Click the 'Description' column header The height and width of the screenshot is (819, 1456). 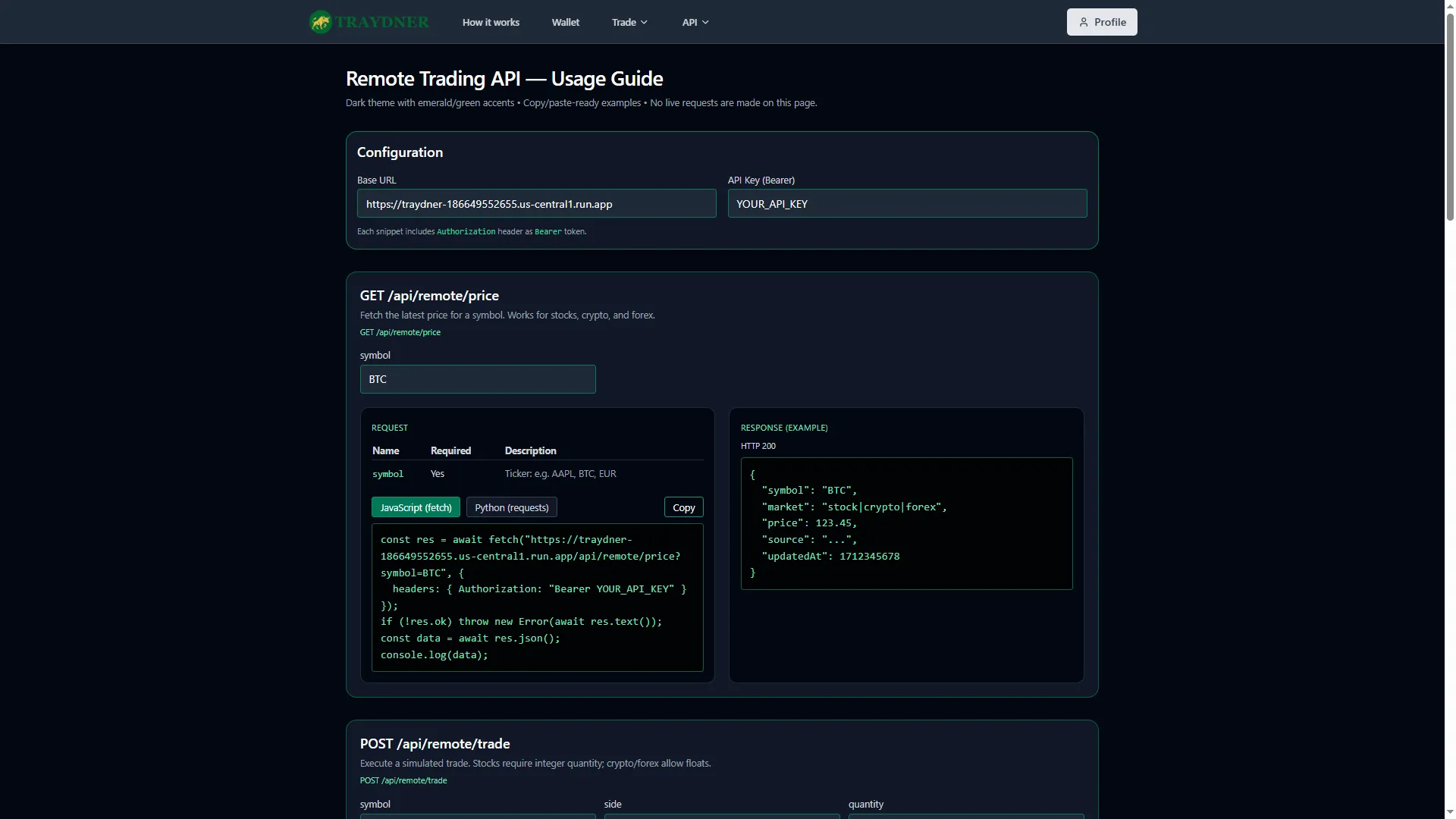530,450
